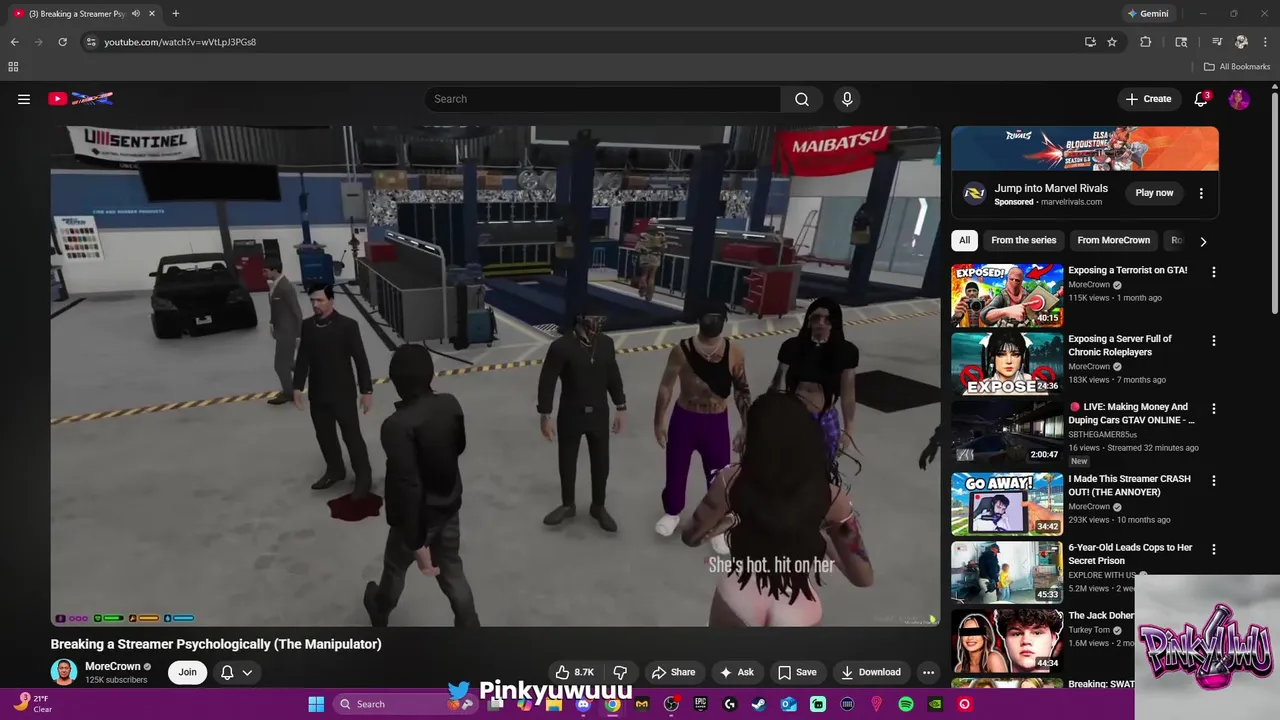Open Steam from the taskbar
This screenshot has width=1280, height=720.
[x=759, y=704]
